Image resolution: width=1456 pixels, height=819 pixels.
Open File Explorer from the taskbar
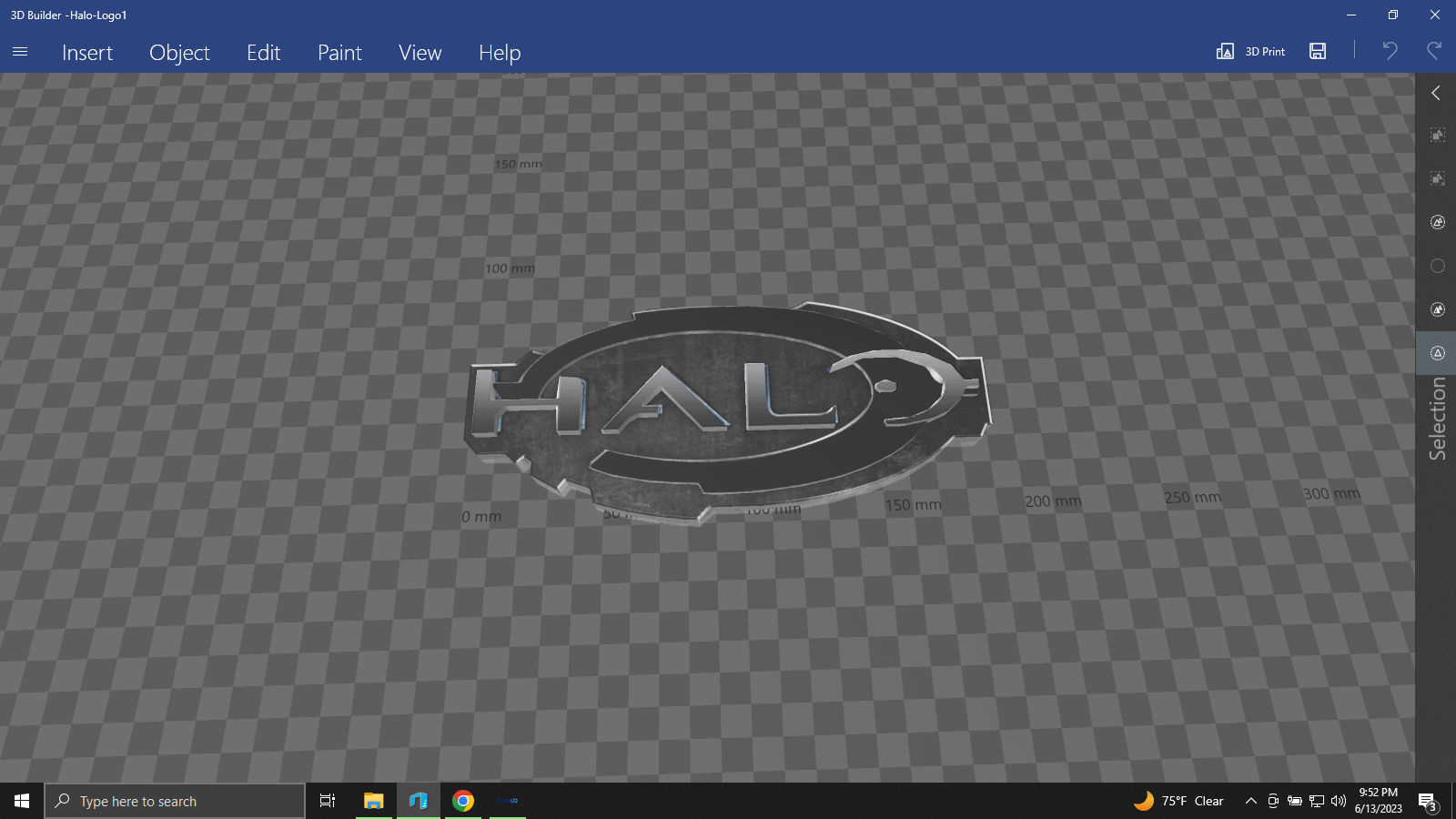(x=373, y=801)
